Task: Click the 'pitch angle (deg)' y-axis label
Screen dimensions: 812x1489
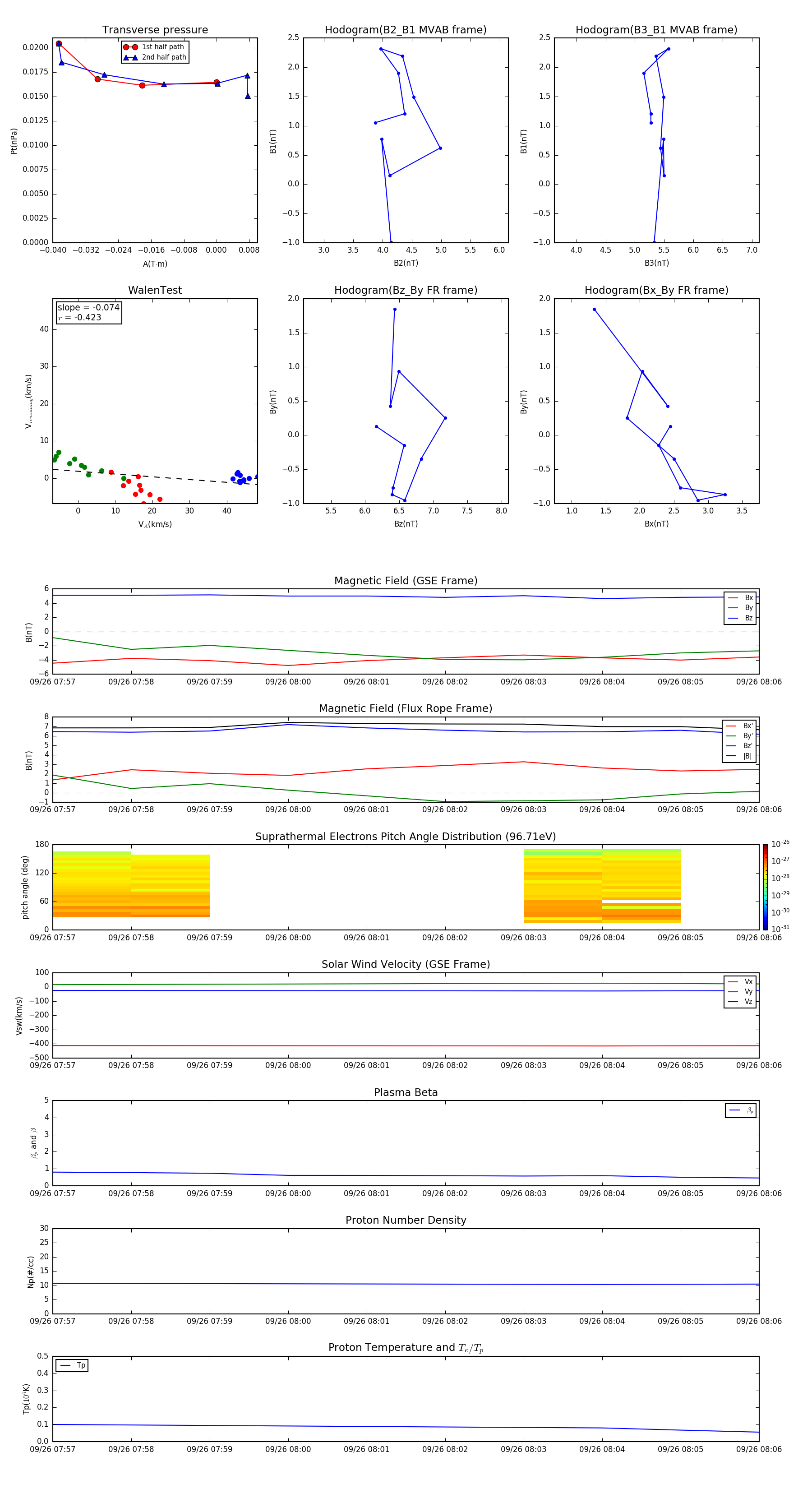Action: (x=25, y=887)
